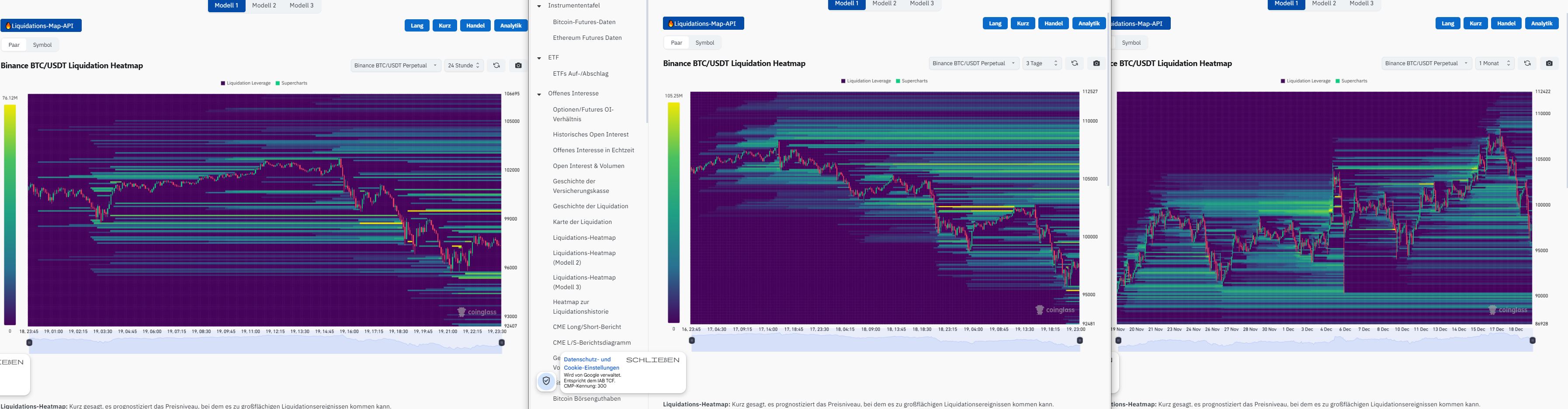
Task: Click left range handle under 3 Tage chart
Action: pos(692,340)
